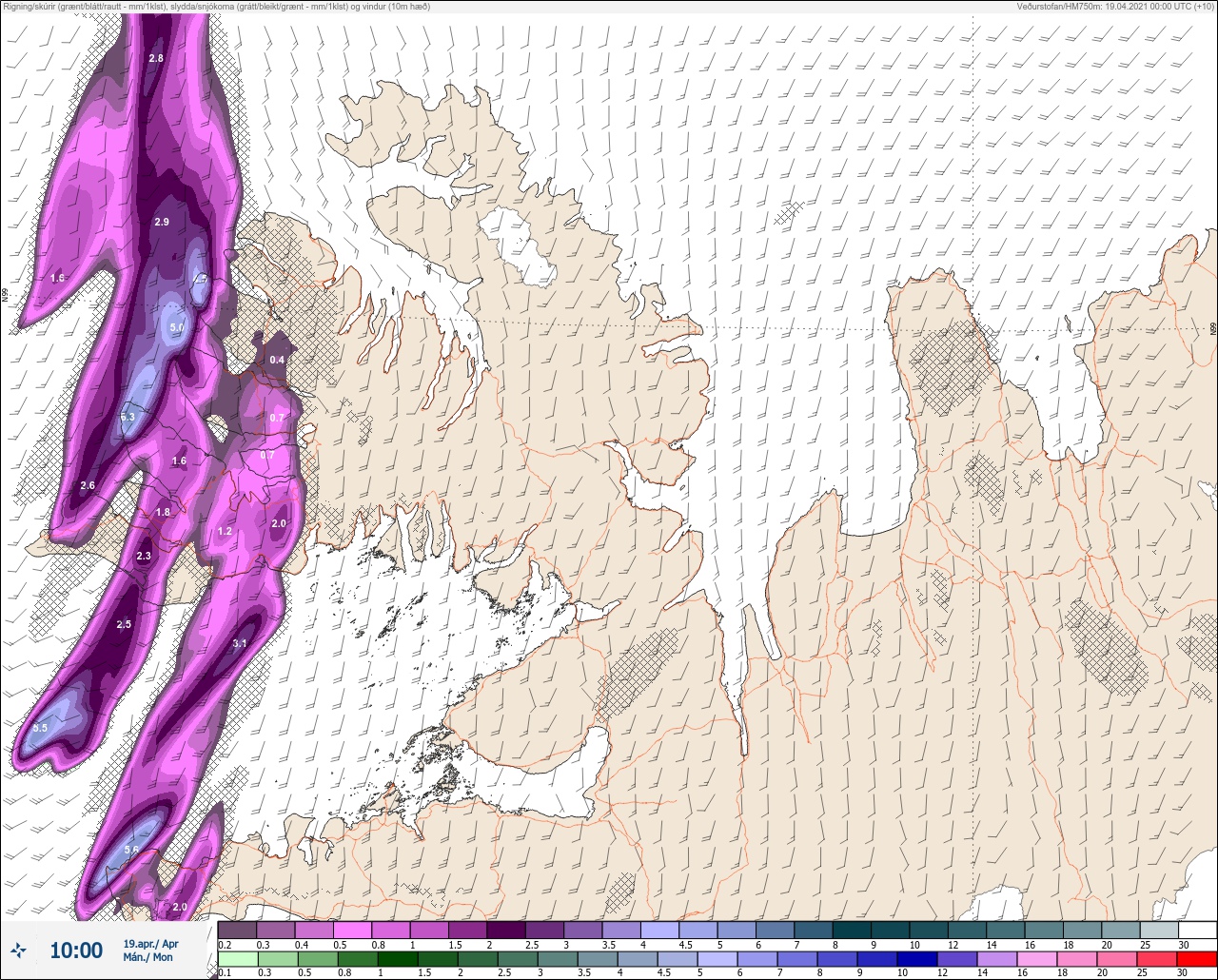
Task: Click the 2.9 precipitation value on map
Action: point(162,222)
